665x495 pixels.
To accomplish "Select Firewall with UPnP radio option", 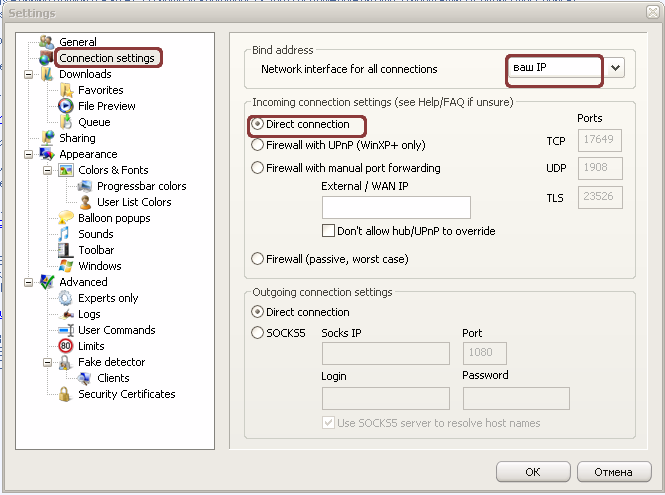I will [258, 145].
